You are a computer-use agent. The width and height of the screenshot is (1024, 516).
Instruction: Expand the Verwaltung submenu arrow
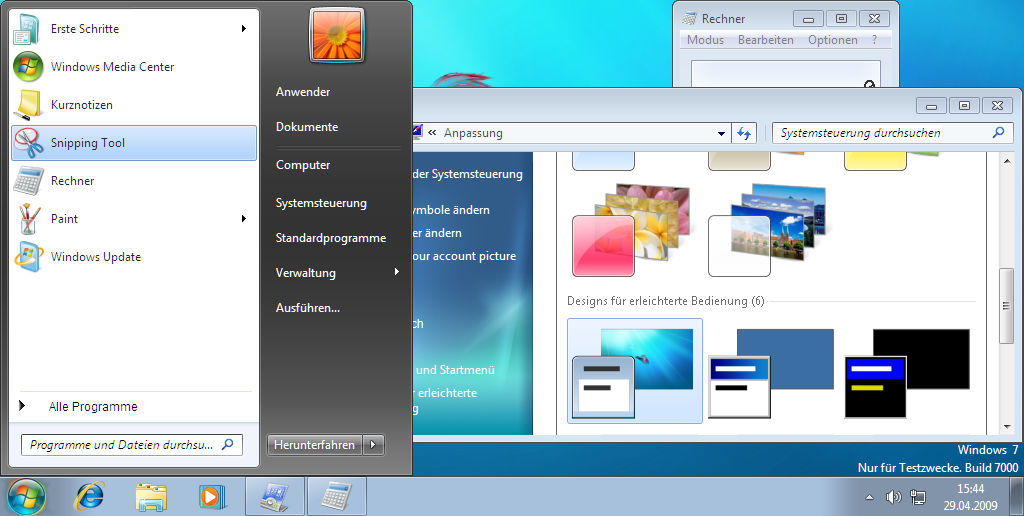396,272
